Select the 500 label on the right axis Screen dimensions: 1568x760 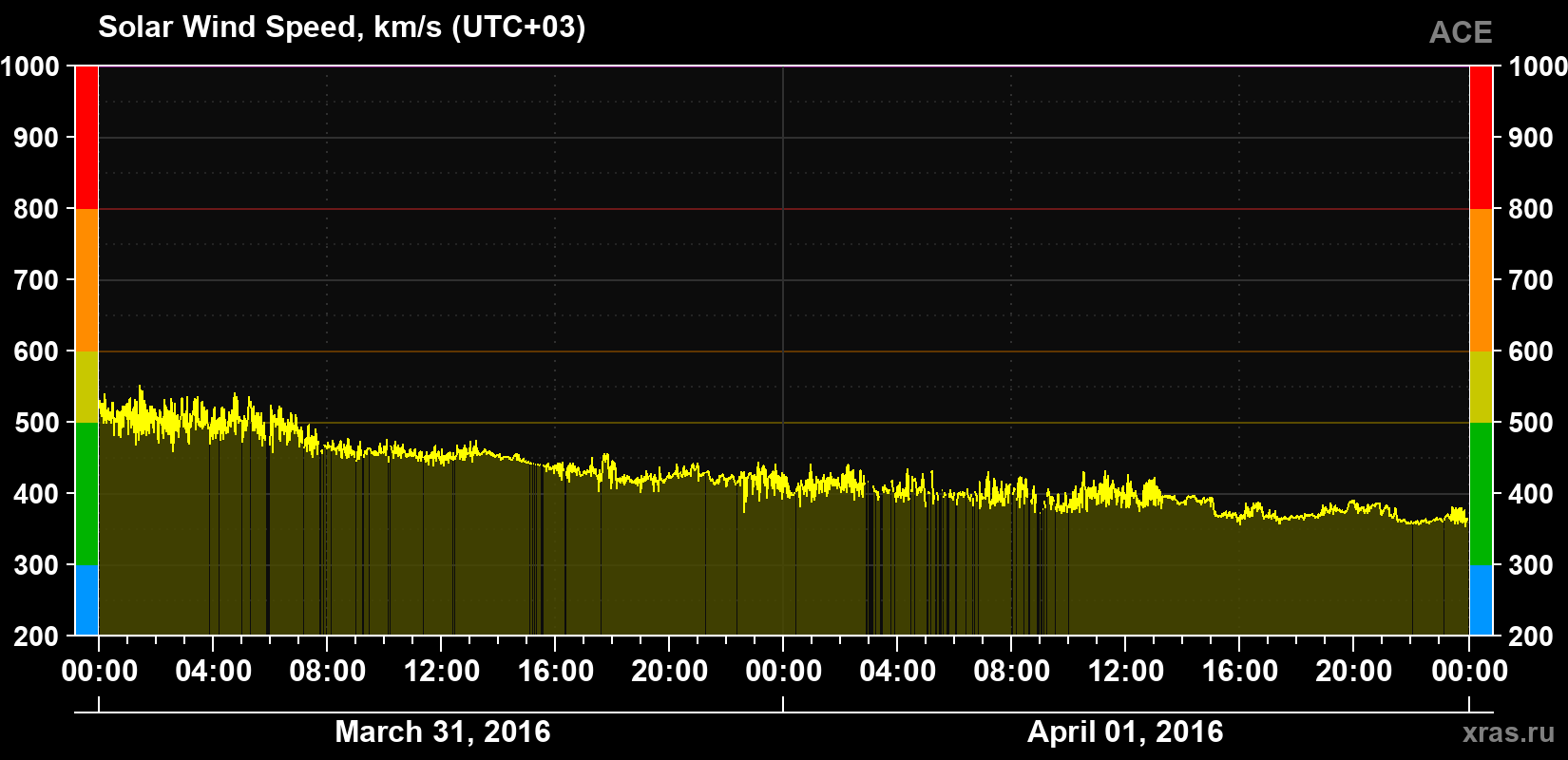point(1531,423)
